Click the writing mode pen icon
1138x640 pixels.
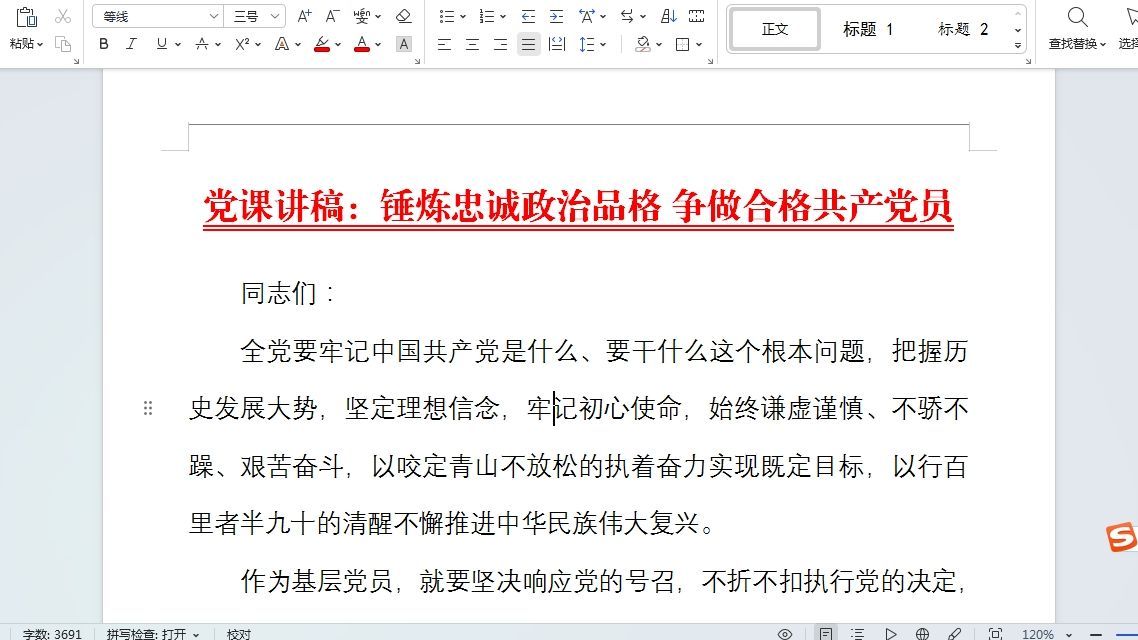click(955, 633)
